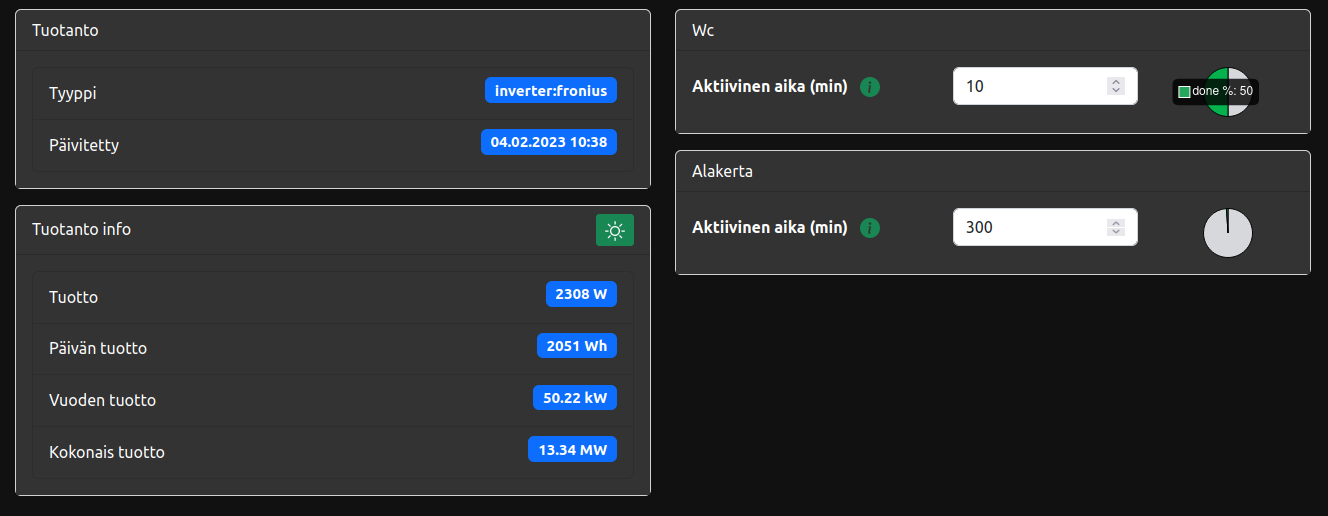Click the 50.22 kW yearly production badge
This screenshot has height=516, width=1328.
(575, 397)
